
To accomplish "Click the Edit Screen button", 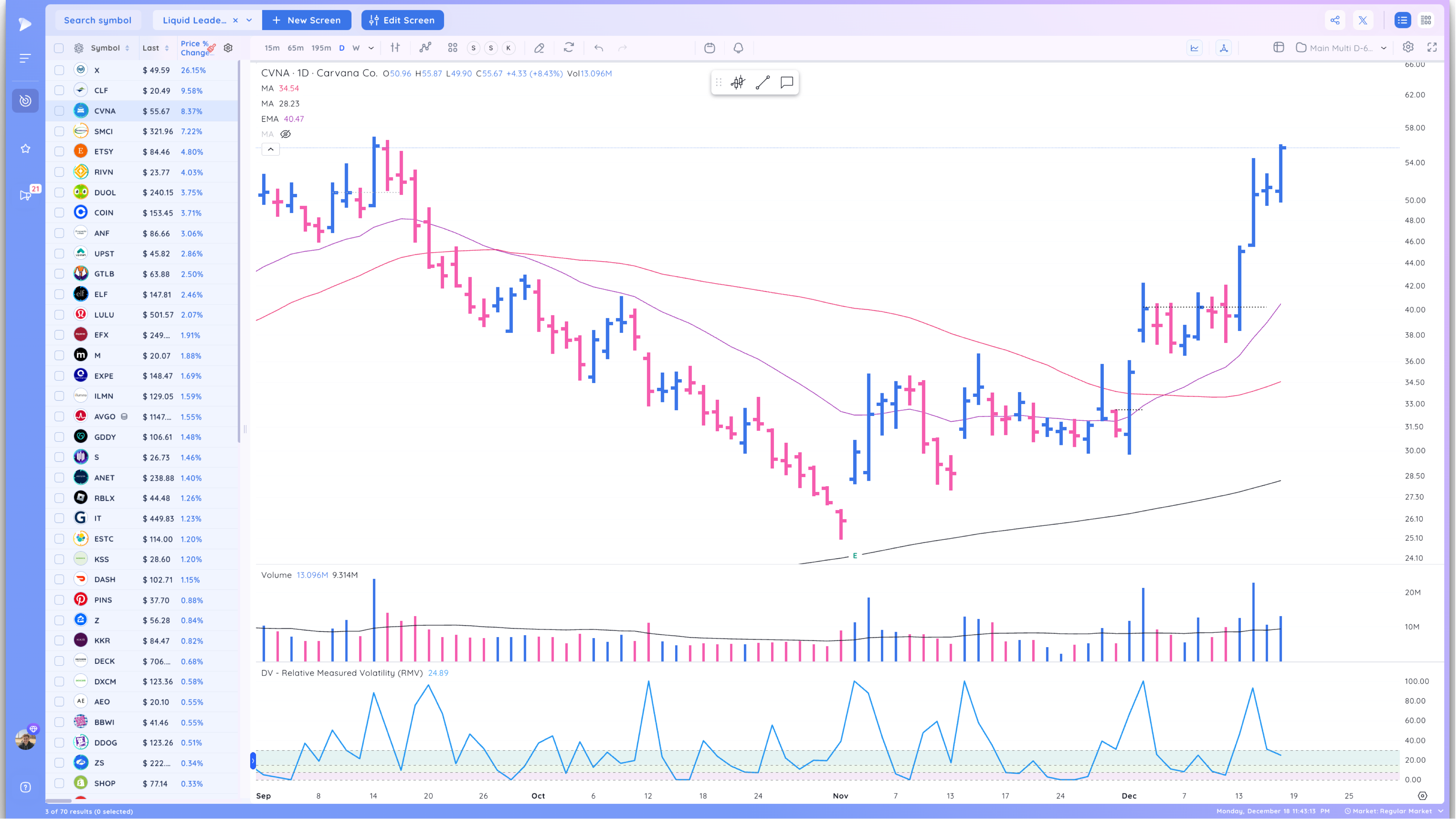I will pos(403,20).
